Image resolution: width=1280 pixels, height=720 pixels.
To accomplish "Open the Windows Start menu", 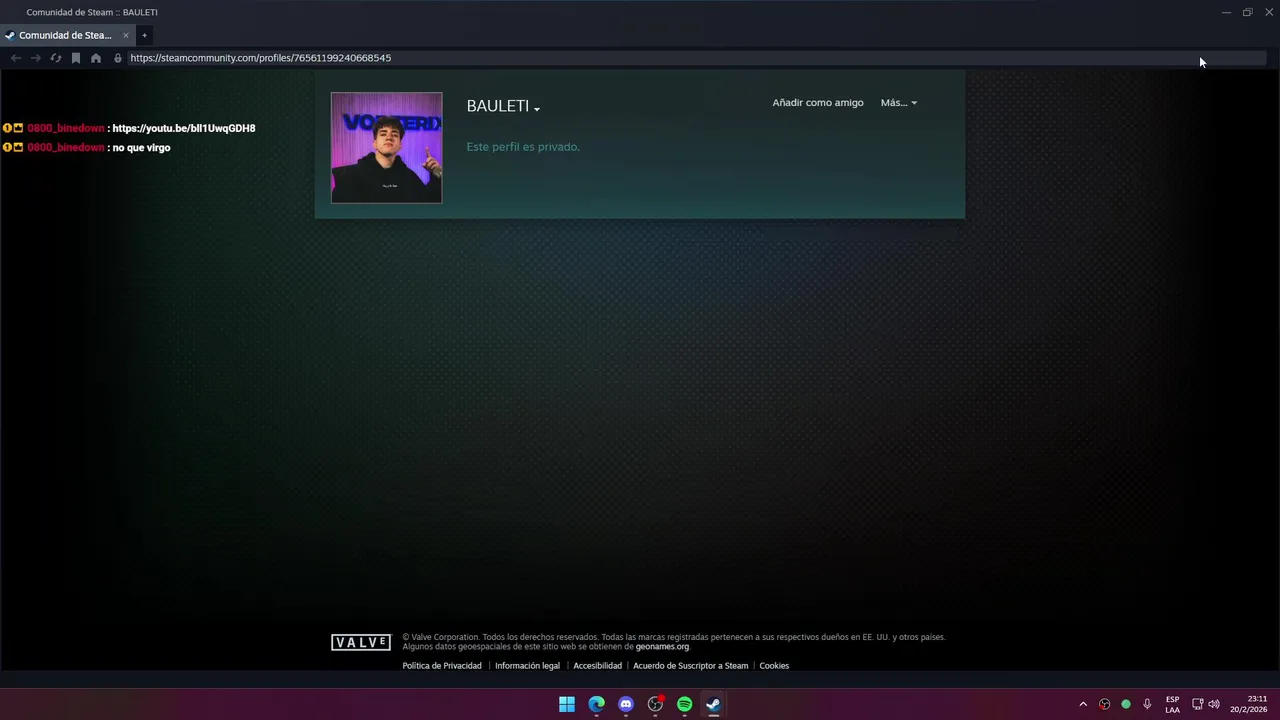I will click(x=567, y=704).
